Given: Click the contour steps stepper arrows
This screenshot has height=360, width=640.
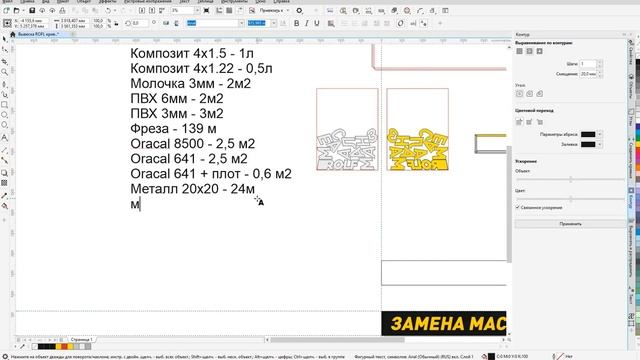Looking at the screenshot, I should (x=600, y=64).
